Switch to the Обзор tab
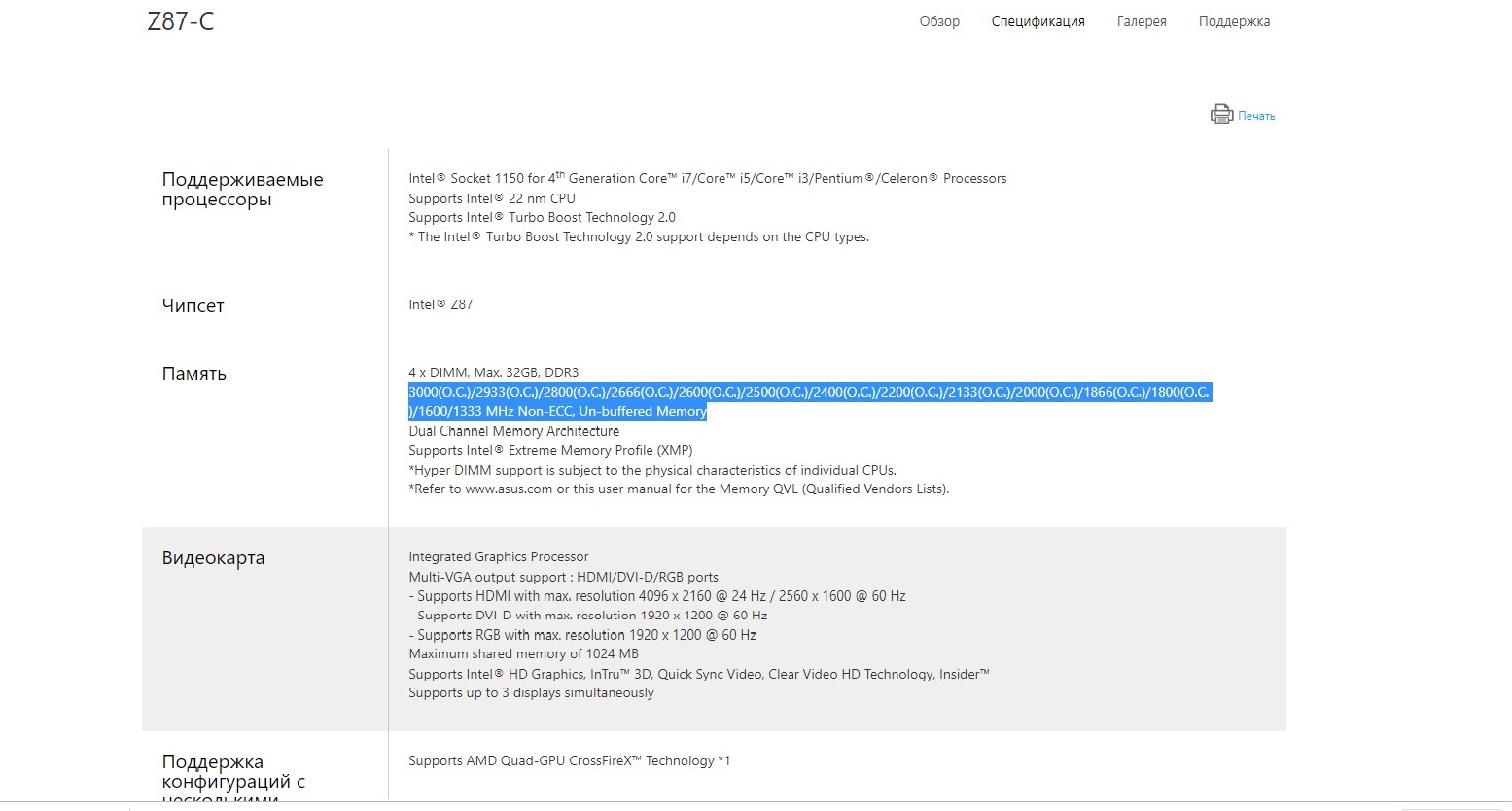Screen dimensions: 1512x811 coord(939,21)
